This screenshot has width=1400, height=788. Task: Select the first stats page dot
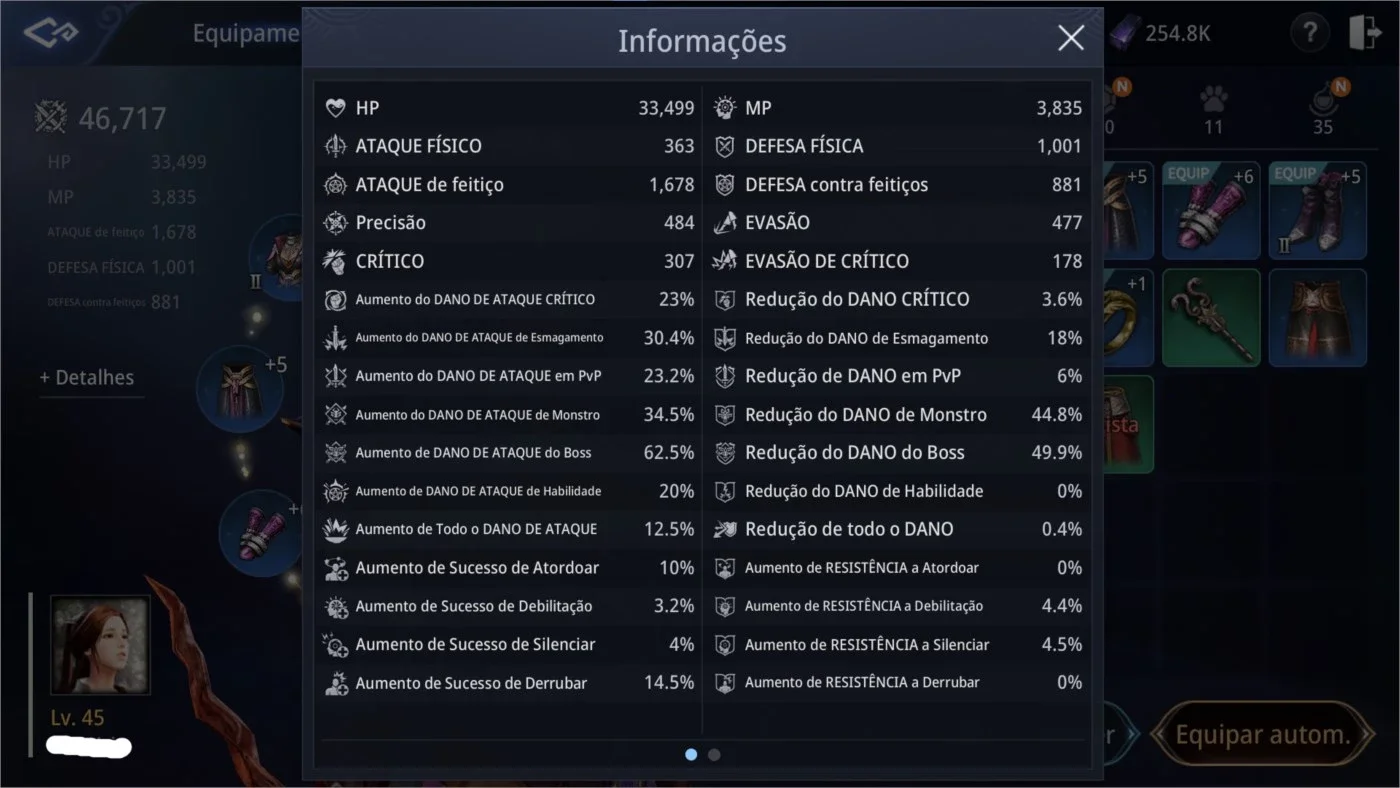click(x=691, y=755)
